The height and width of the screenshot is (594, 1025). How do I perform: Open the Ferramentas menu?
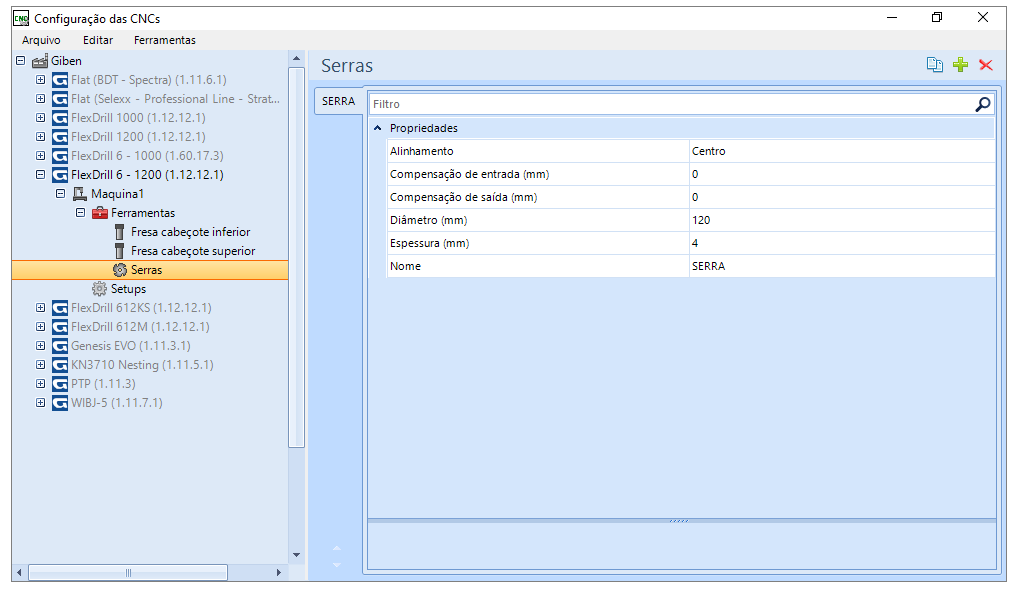165,40
